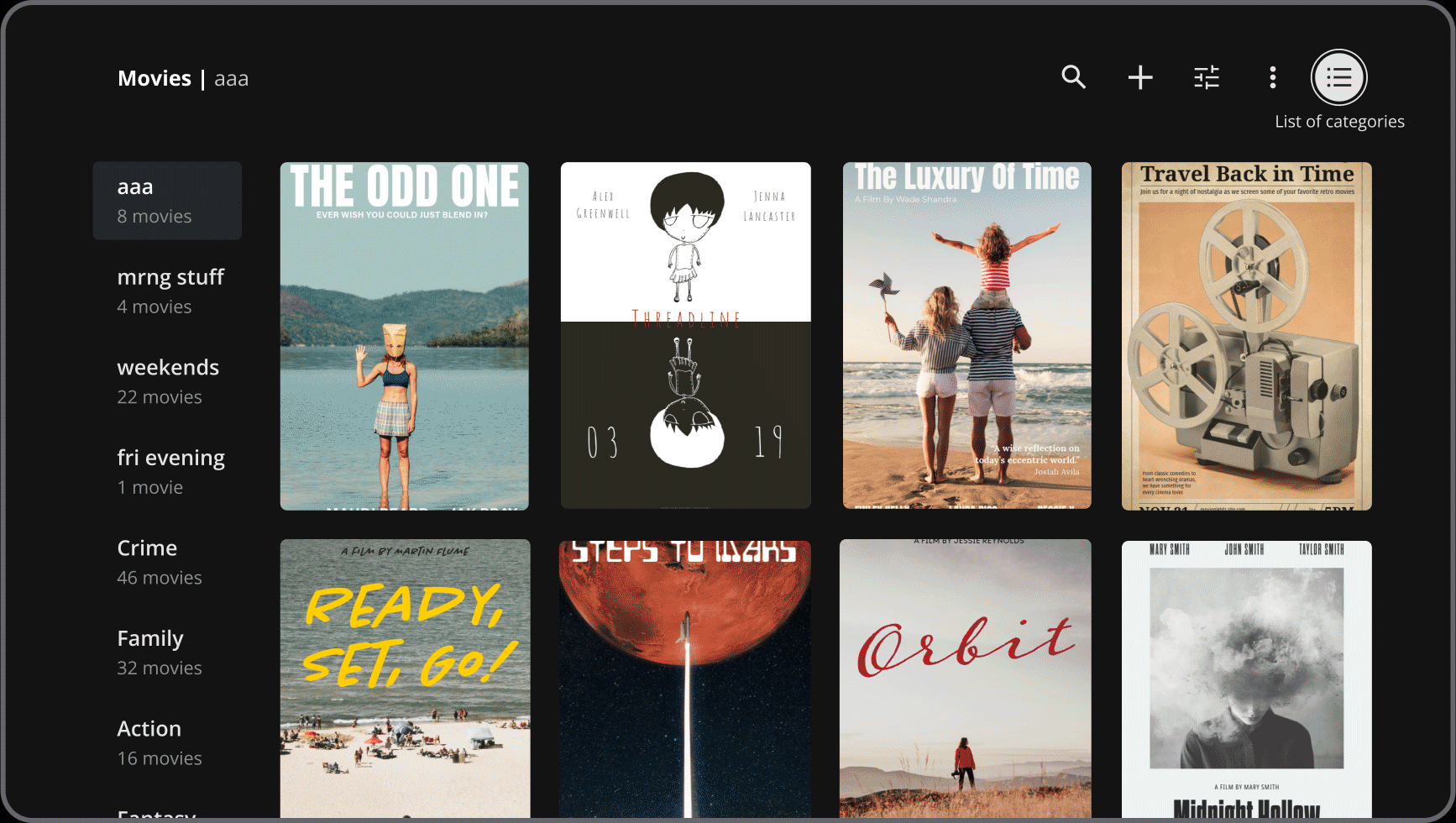The width and height of the screenshot is (1456, 823).
Task: Open the filter sliders icon
Action: pyautogui.click(x=1207, y=77)
